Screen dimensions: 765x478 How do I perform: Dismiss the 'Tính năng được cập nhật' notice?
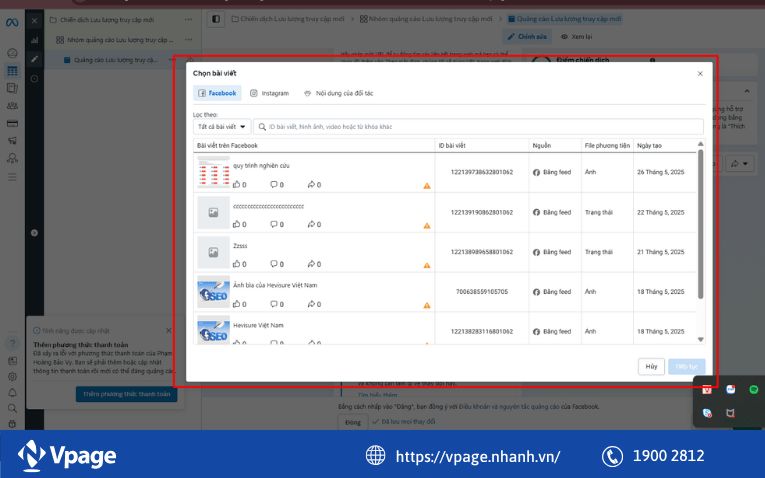coord(169,331)
